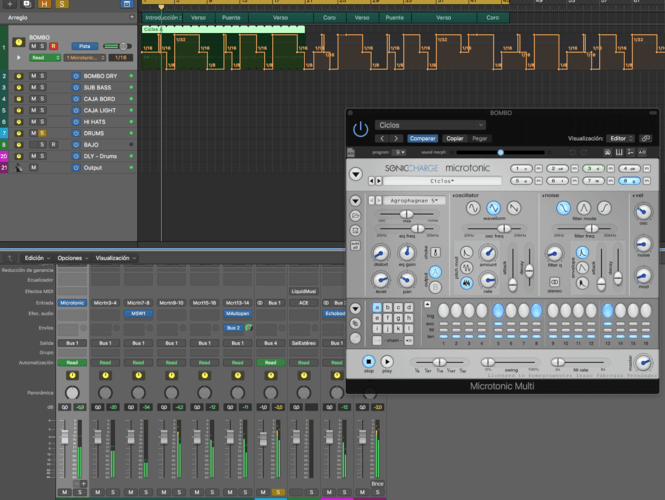This screenshot has width=665, height=500.
Task: Open the pattern menu triangle
Action: 356,308
